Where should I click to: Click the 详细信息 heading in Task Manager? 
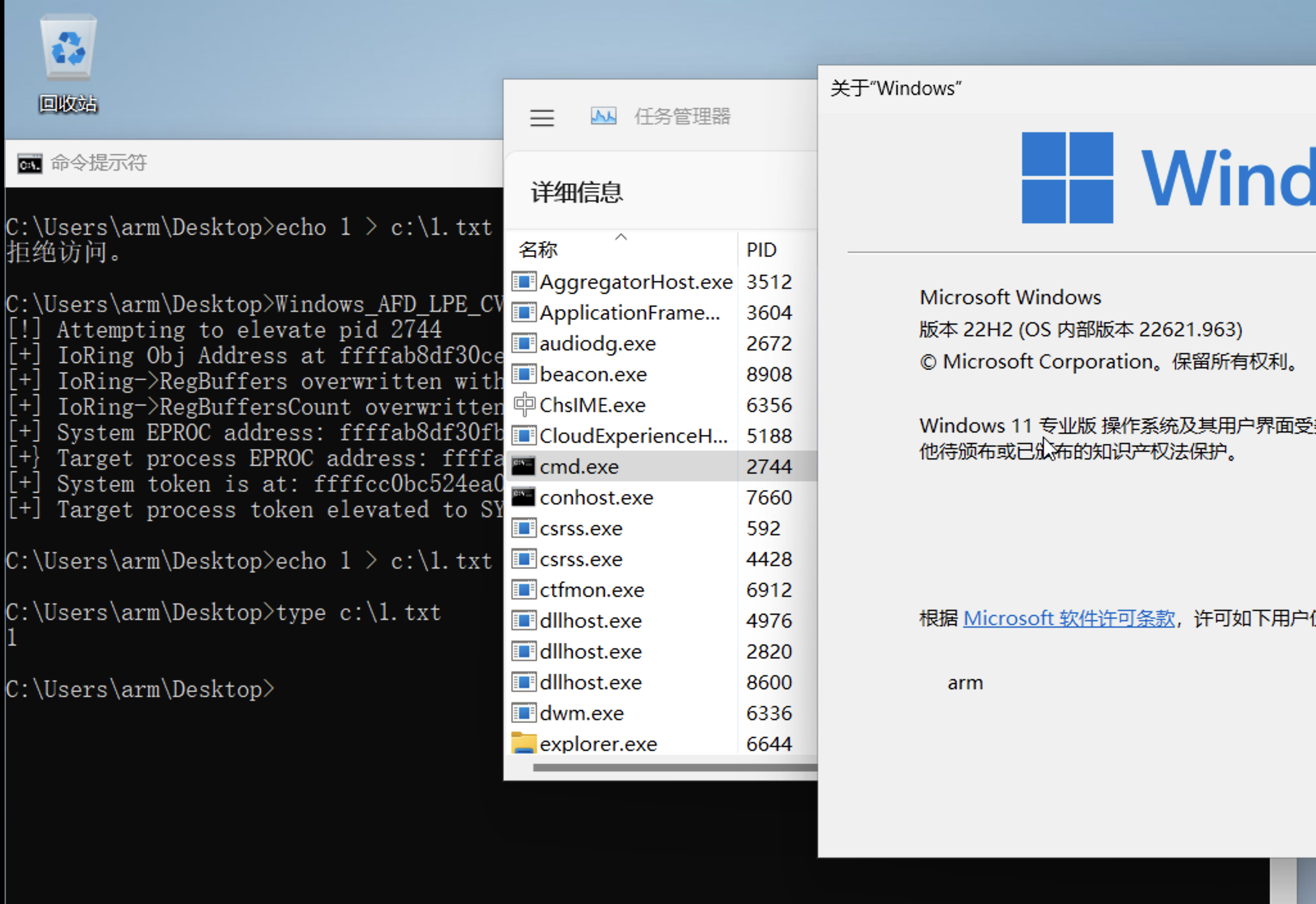[x=577, y=193]
